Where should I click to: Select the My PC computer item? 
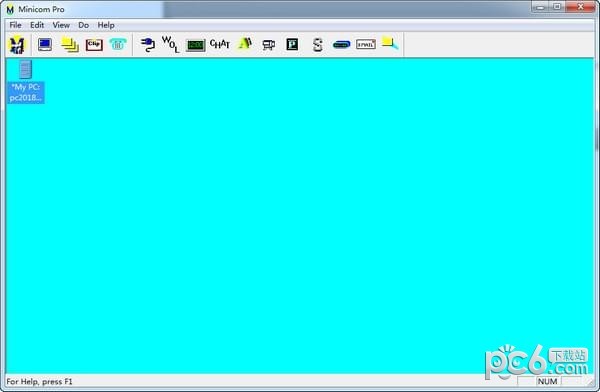[26, 82]
